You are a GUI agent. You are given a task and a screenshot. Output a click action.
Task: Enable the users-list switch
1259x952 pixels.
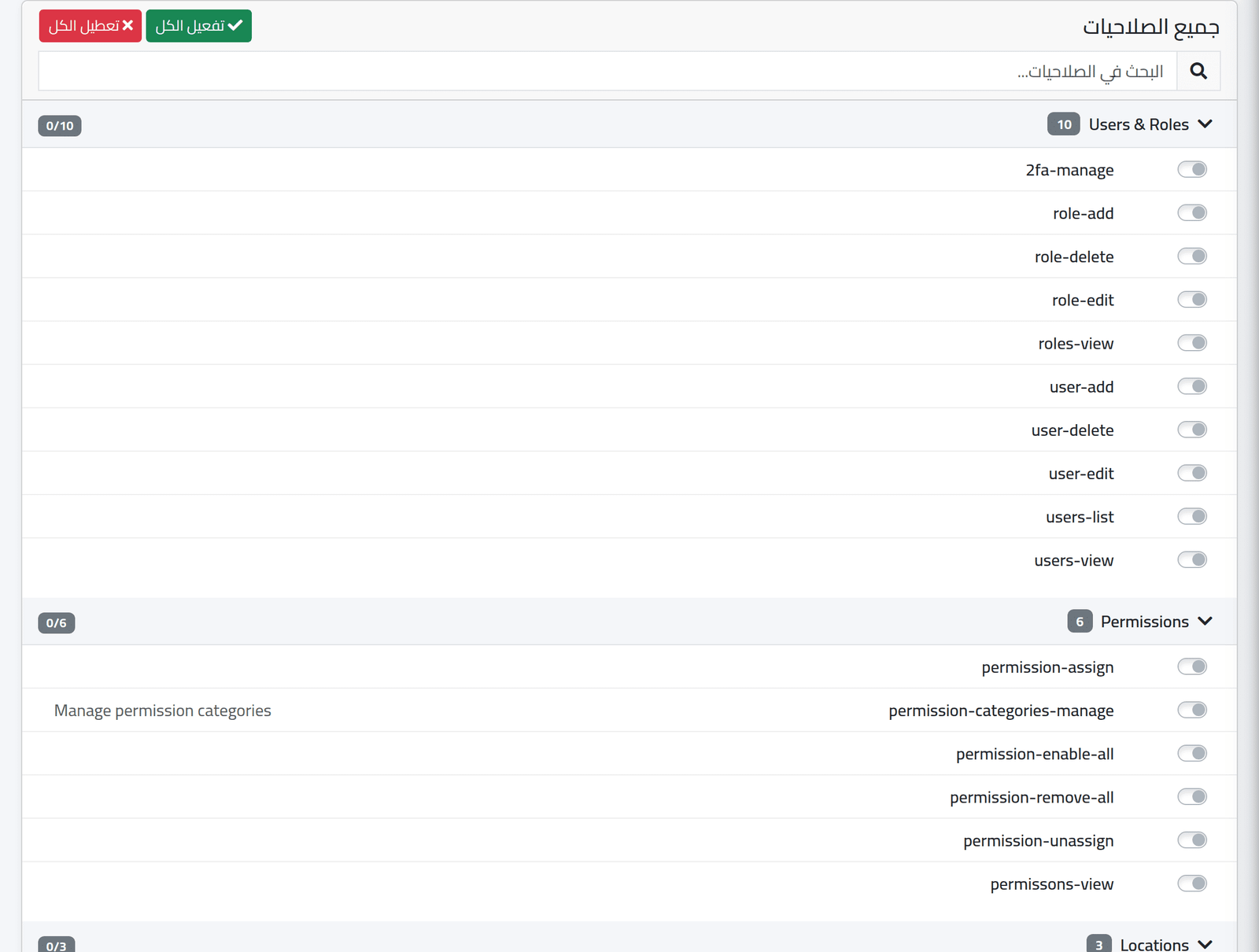pos(1192,516)
